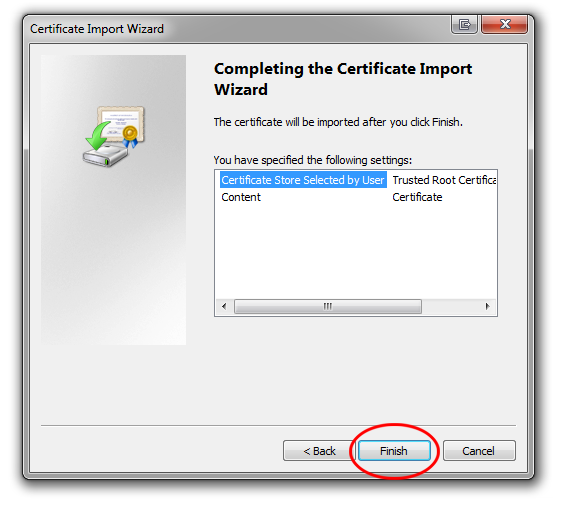Click the 'Certificate Import Wizard' title bar text

pos(97,29)
